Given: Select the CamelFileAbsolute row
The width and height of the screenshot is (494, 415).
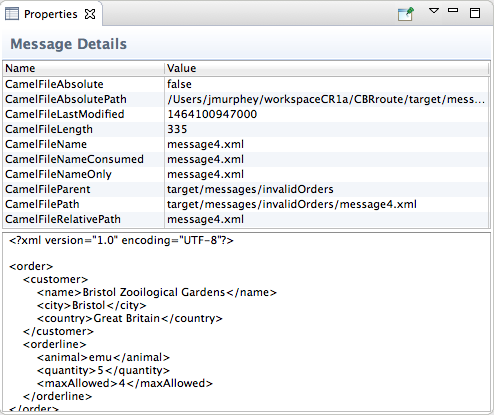Looking at the screenshot, I should [x=246, y=84].
